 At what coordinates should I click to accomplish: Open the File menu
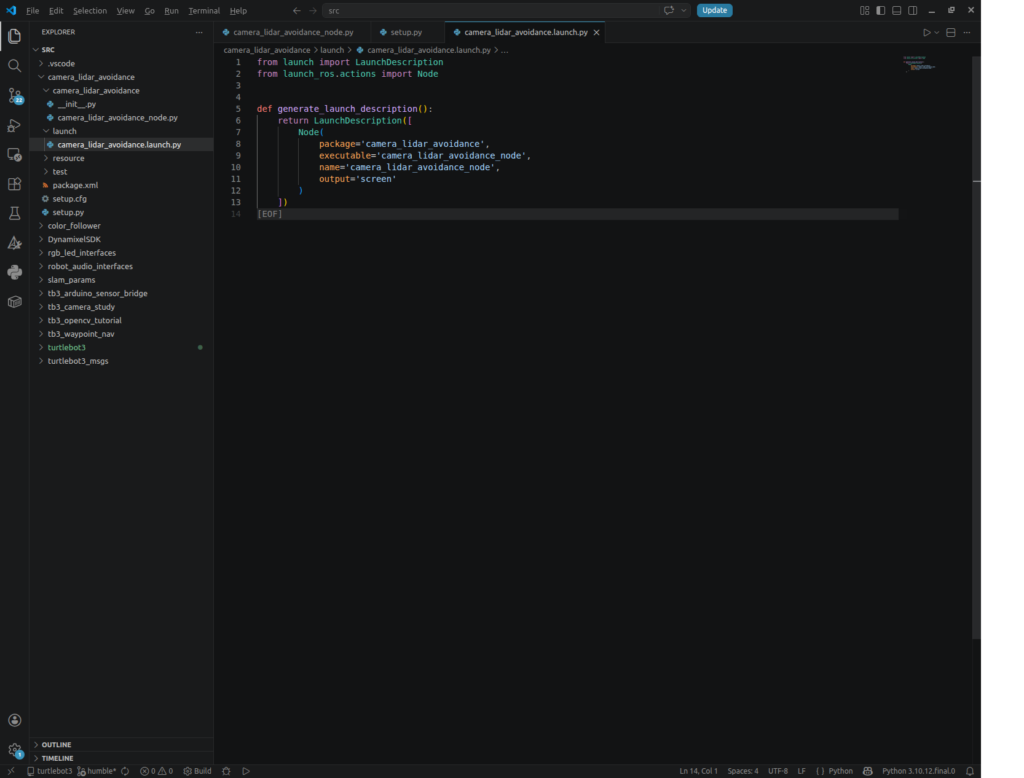click(32, 10)
